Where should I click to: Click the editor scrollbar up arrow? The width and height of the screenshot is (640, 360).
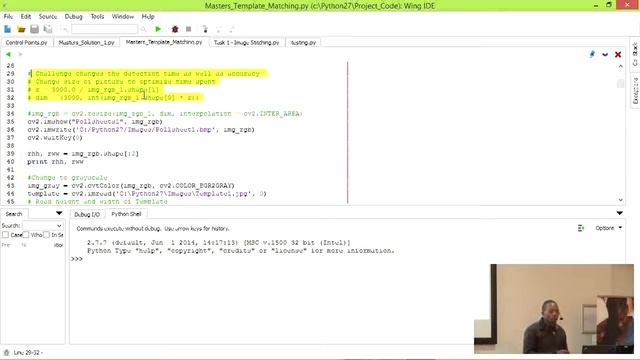tap(620, 66)
